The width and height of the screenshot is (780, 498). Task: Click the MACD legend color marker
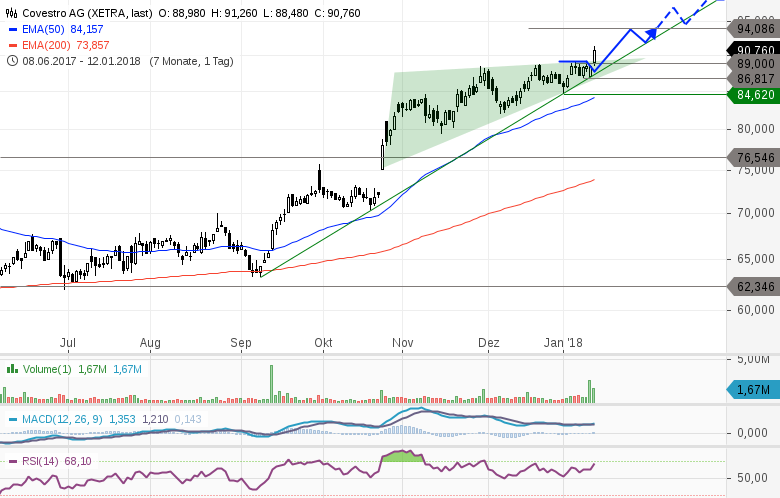tap(13, 419)
